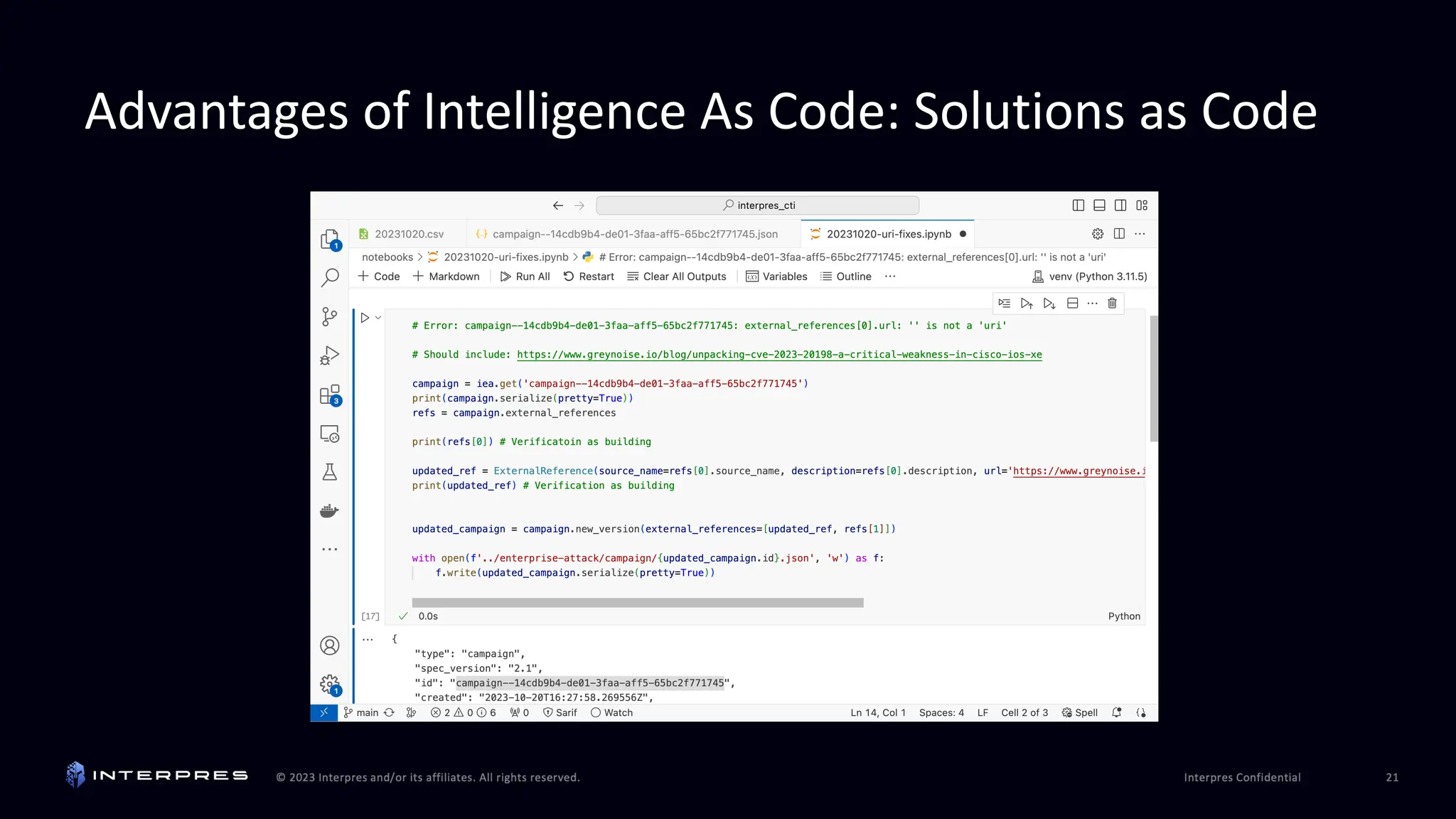Change indentation Spaces: 4
The image size is (1456, 819).
[x=941, y=712]
